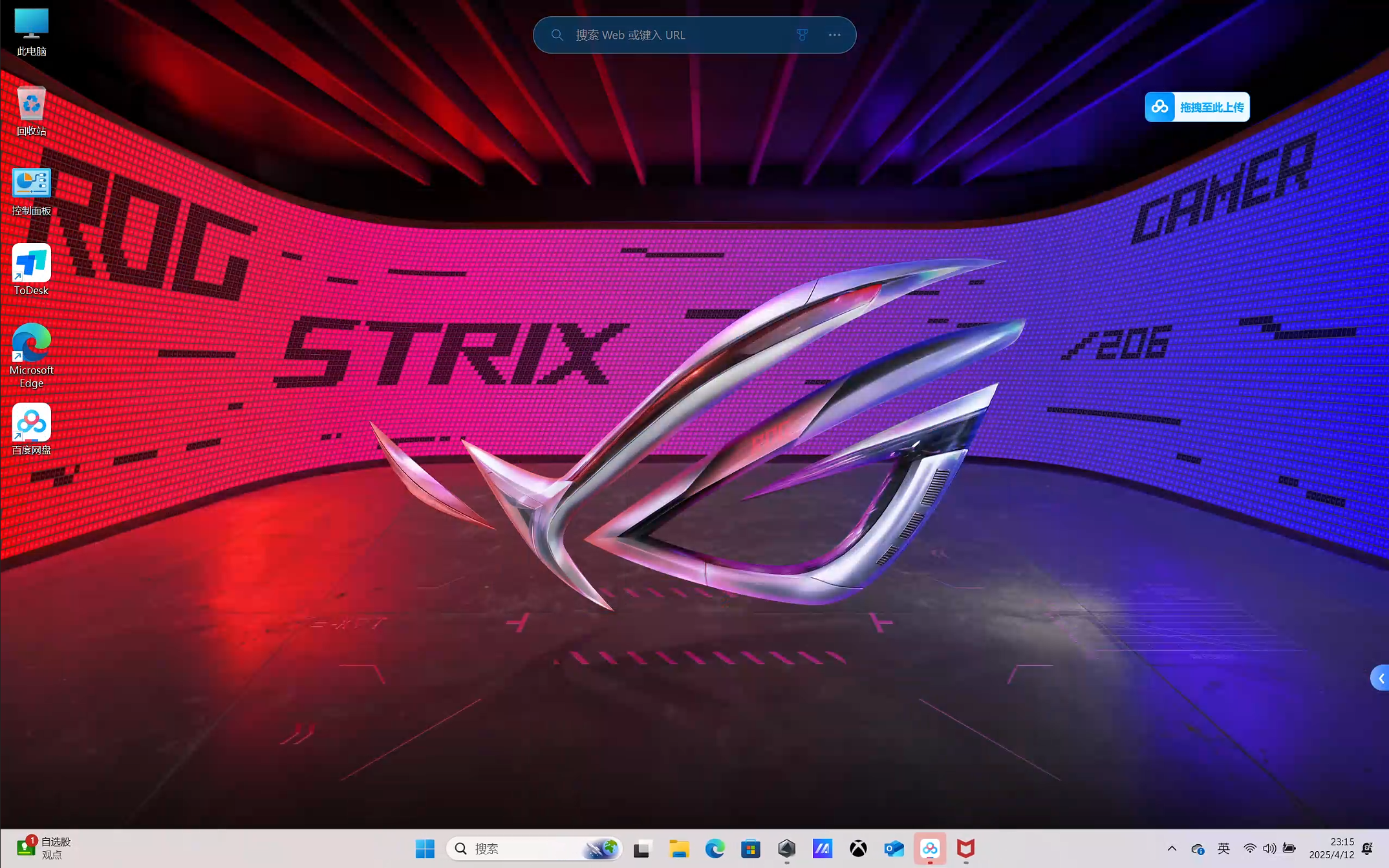Screen dimensions: 1389x868
Task: Expand the blue side panel arrow on the right edge
Action: (1380, 678)
